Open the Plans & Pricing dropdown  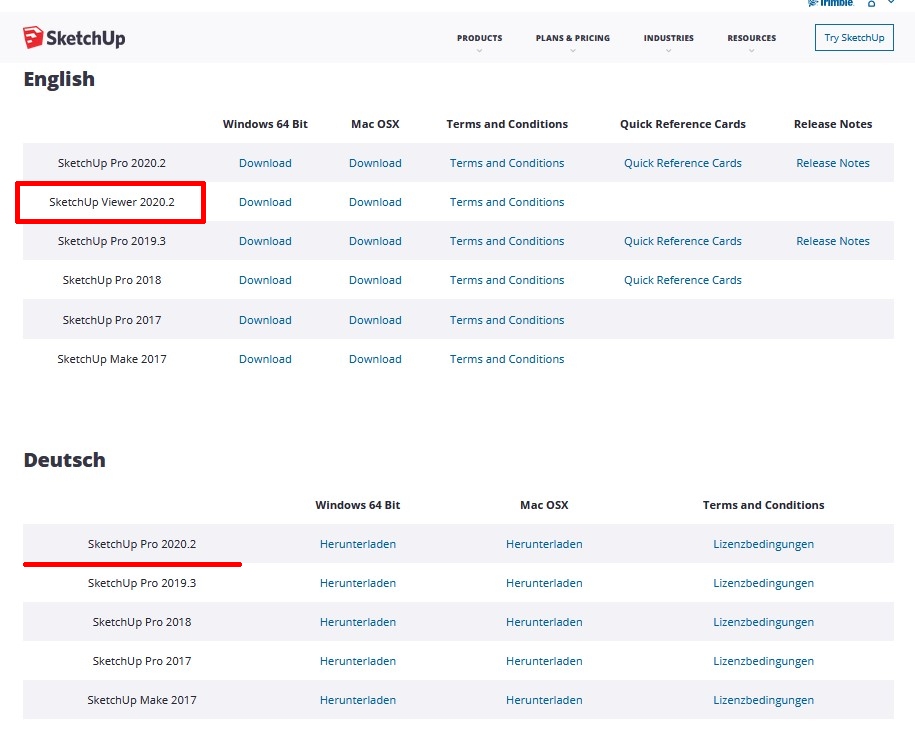tap(572, 39)
